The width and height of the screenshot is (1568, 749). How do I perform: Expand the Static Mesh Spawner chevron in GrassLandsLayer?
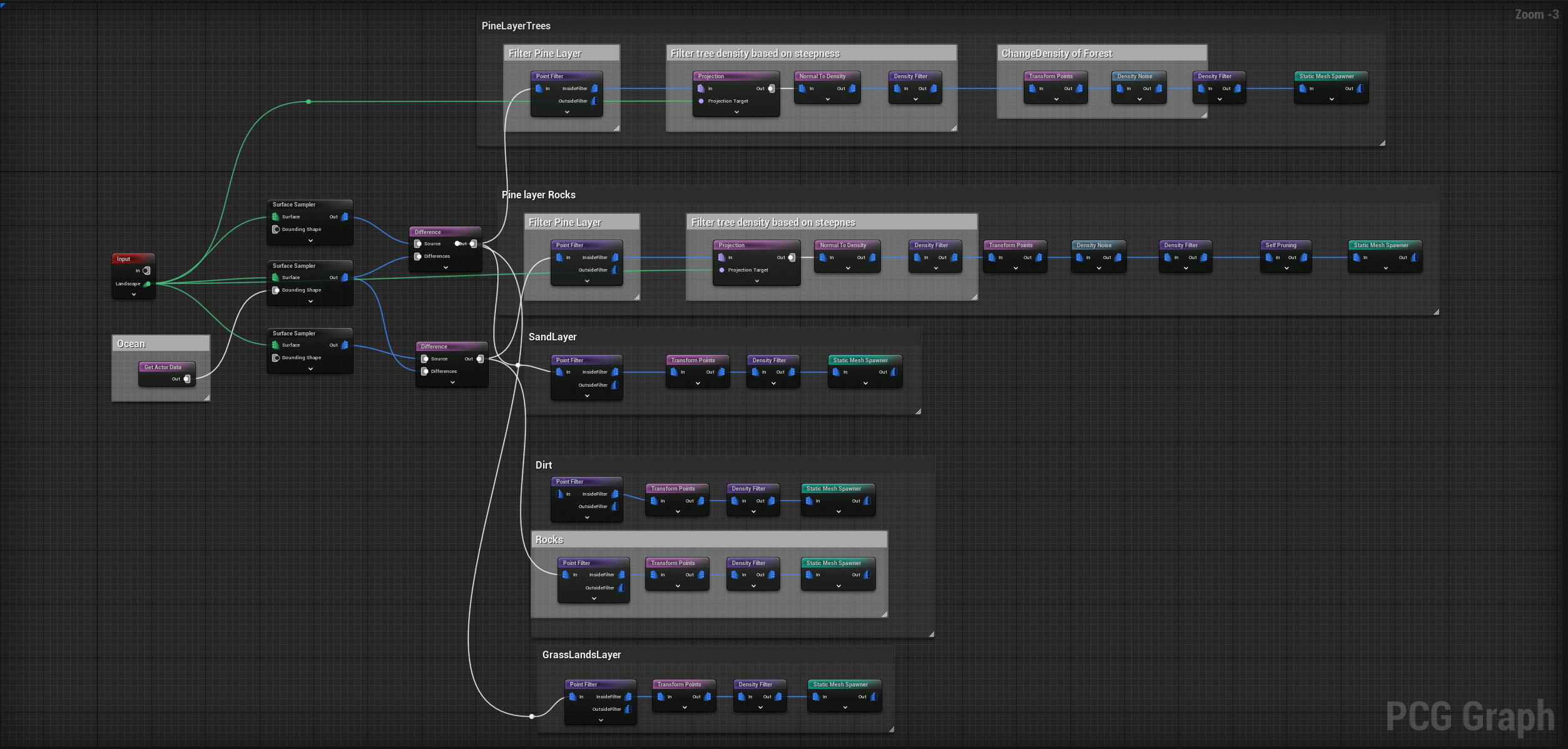[845, 708]
